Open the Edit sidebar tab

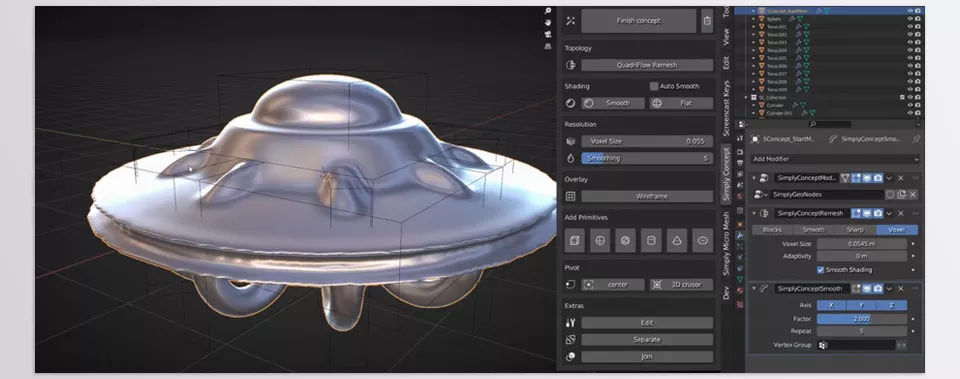[726, 63]
